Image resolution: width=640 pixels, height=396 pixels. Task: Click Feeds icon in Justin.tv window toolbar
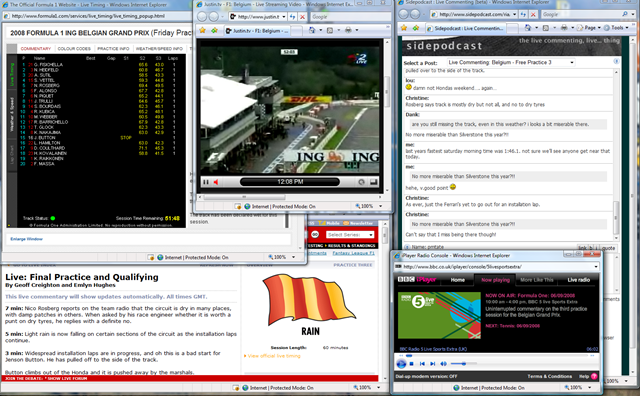(x=330, y=30)
